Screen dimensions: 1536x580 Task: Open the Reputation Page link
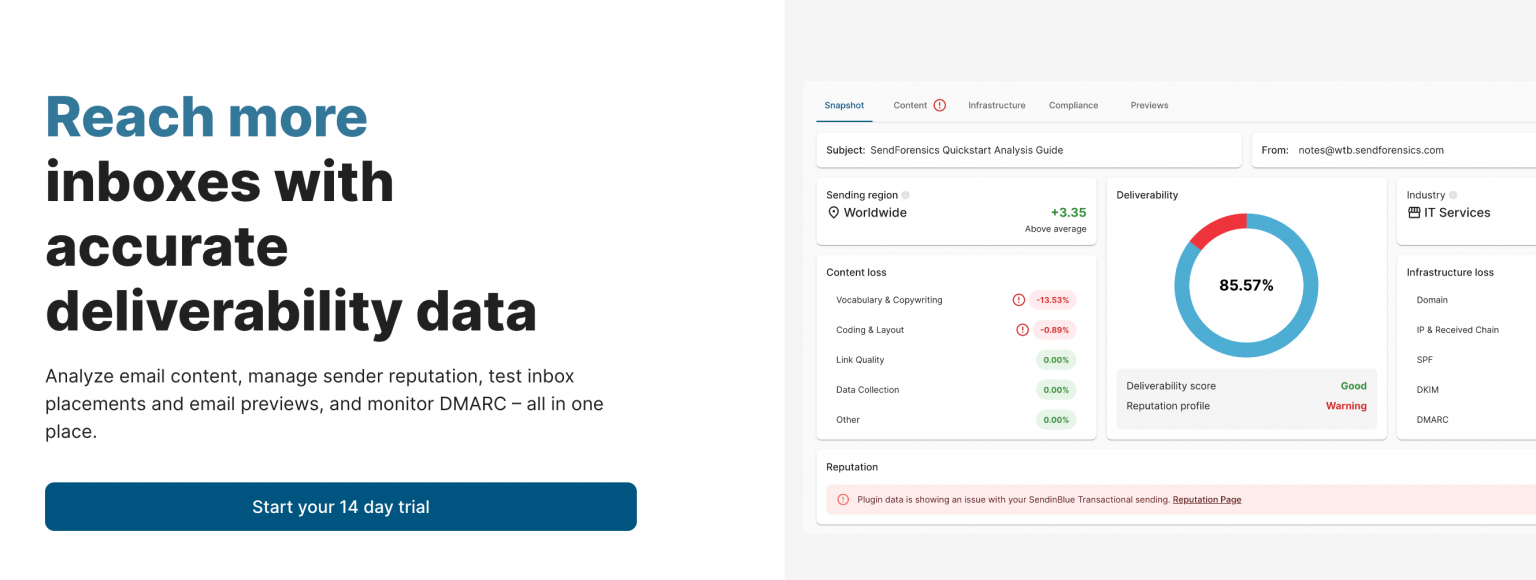[1206, 499]
